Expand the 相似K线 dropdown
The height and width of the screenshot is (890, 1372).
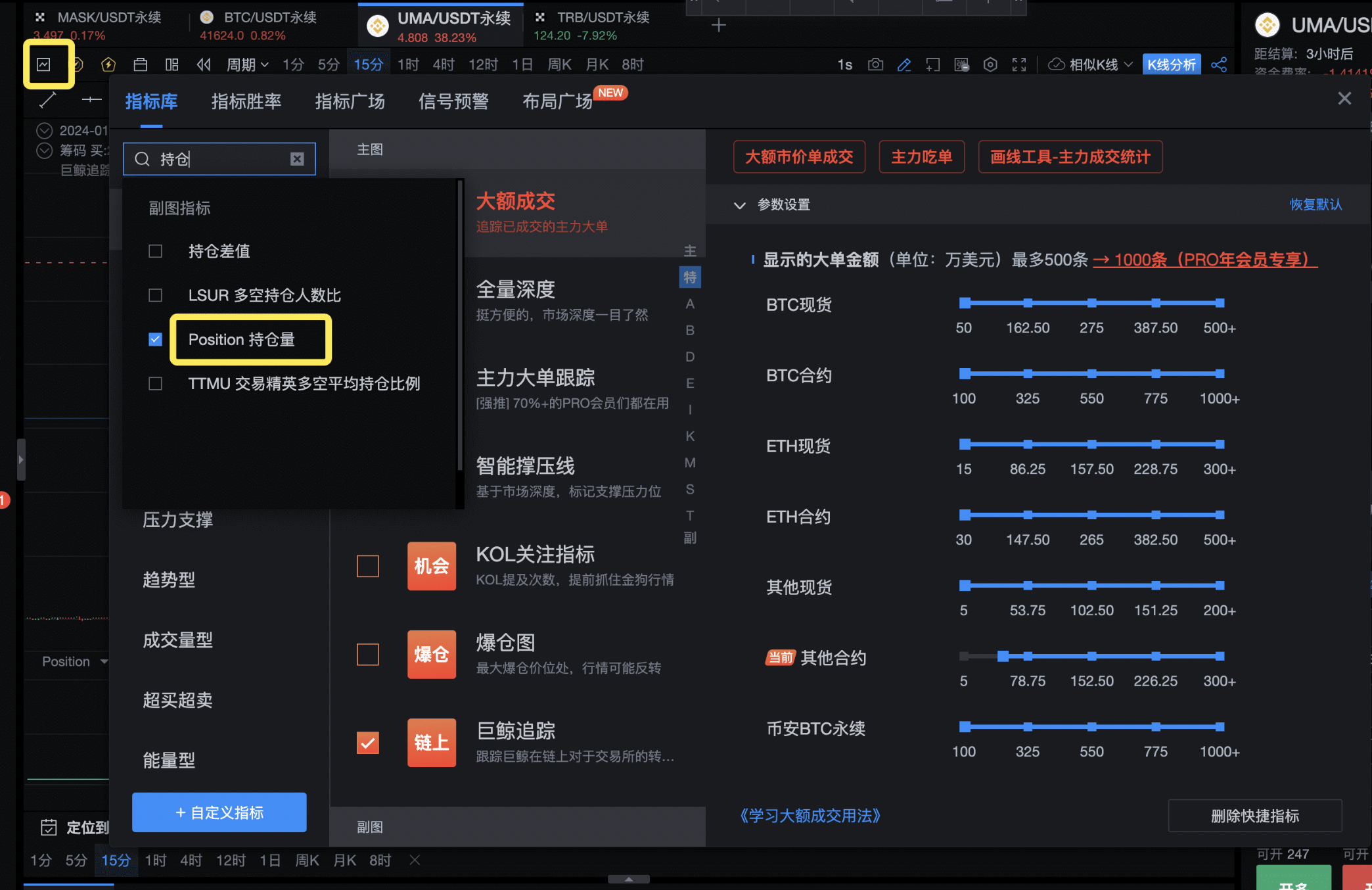pos(1128,64)
